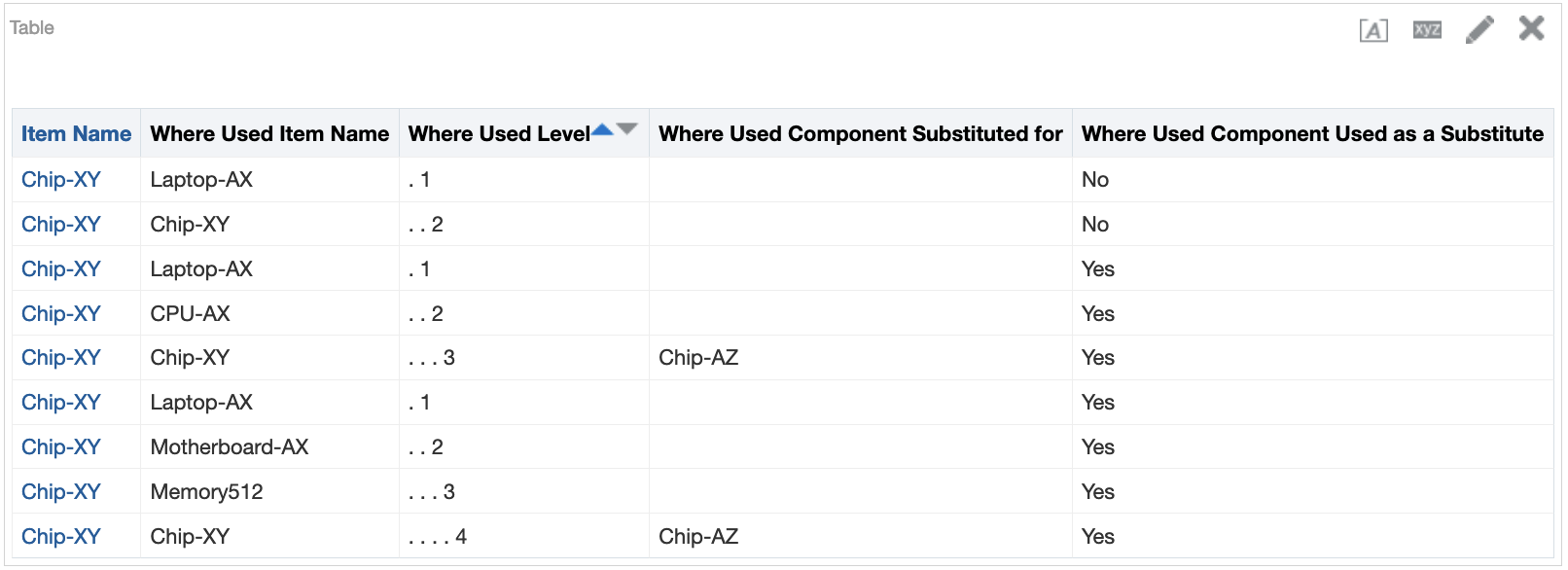Click the Table view title label
This screenshot has height=570, width=1568.
(x=32, y=27)
